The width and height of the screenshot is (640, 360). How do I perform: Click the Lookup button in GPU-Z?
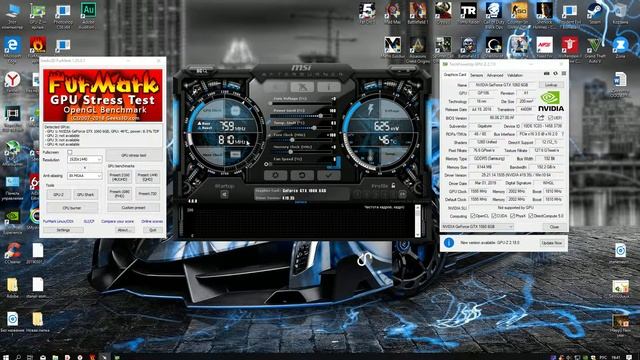pos(551,85)
